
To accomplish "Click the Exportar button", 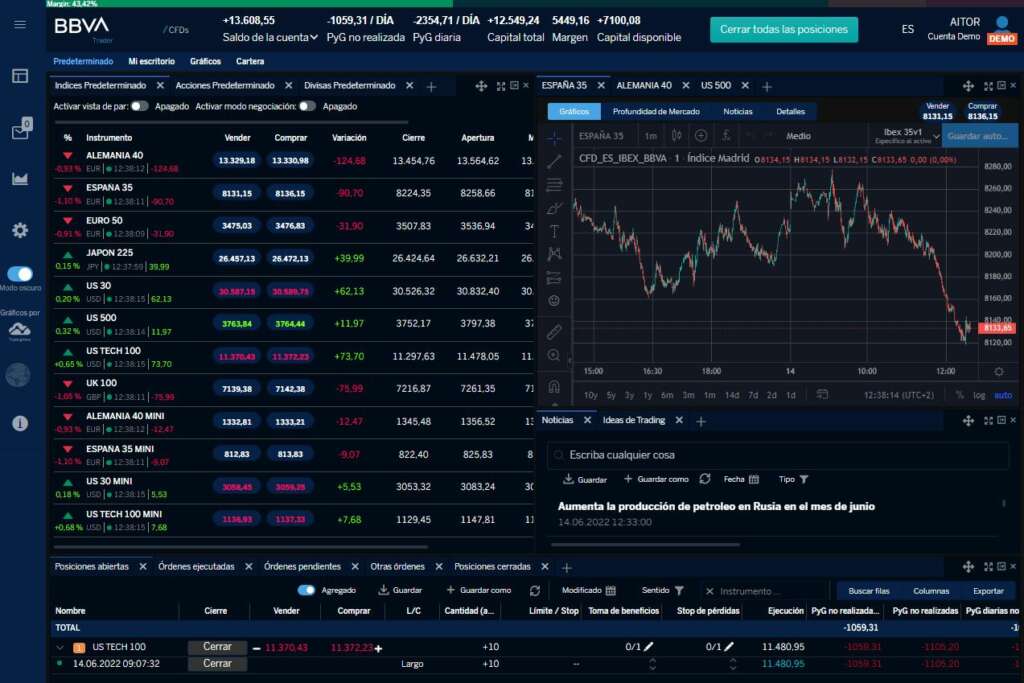I will coord(988,591).
